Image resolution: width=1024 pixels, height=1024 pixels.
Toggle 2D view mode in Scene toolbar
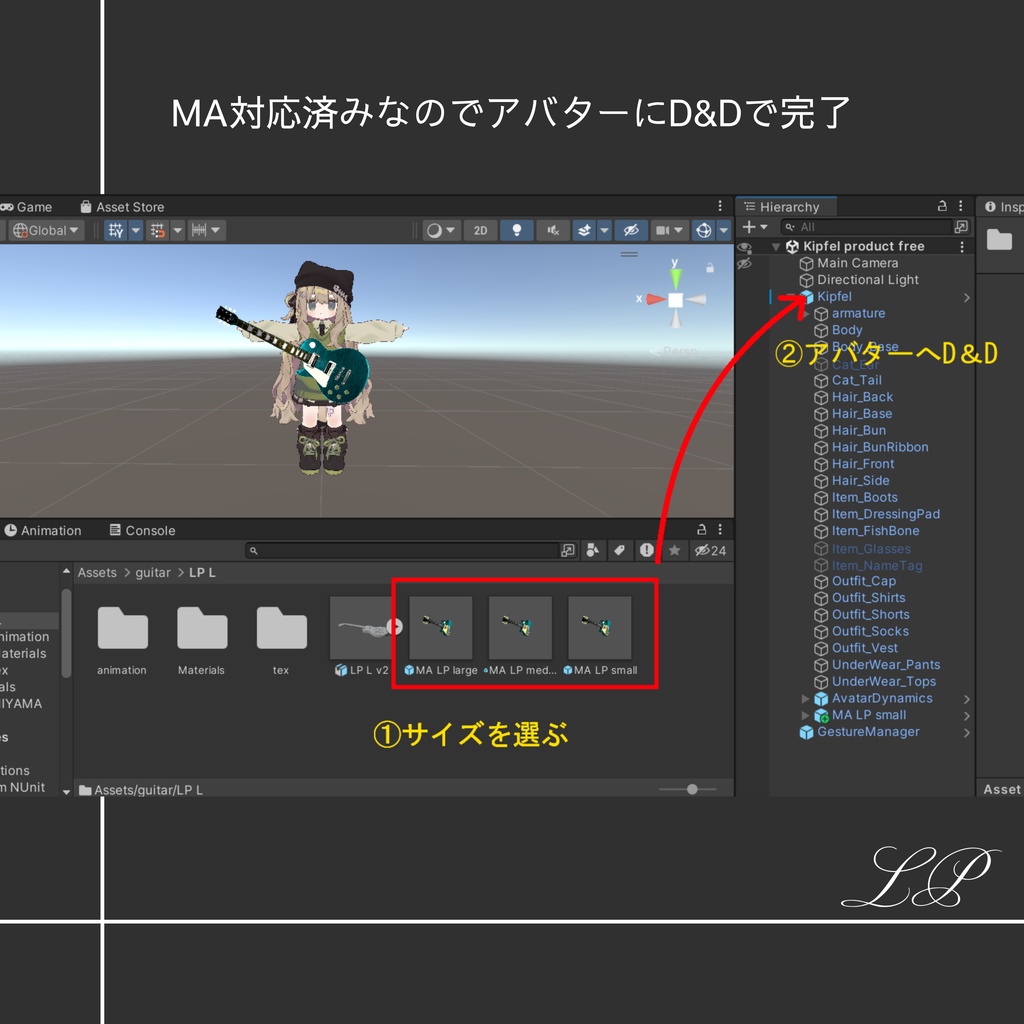pyautogui.click(x=479, y=230)
